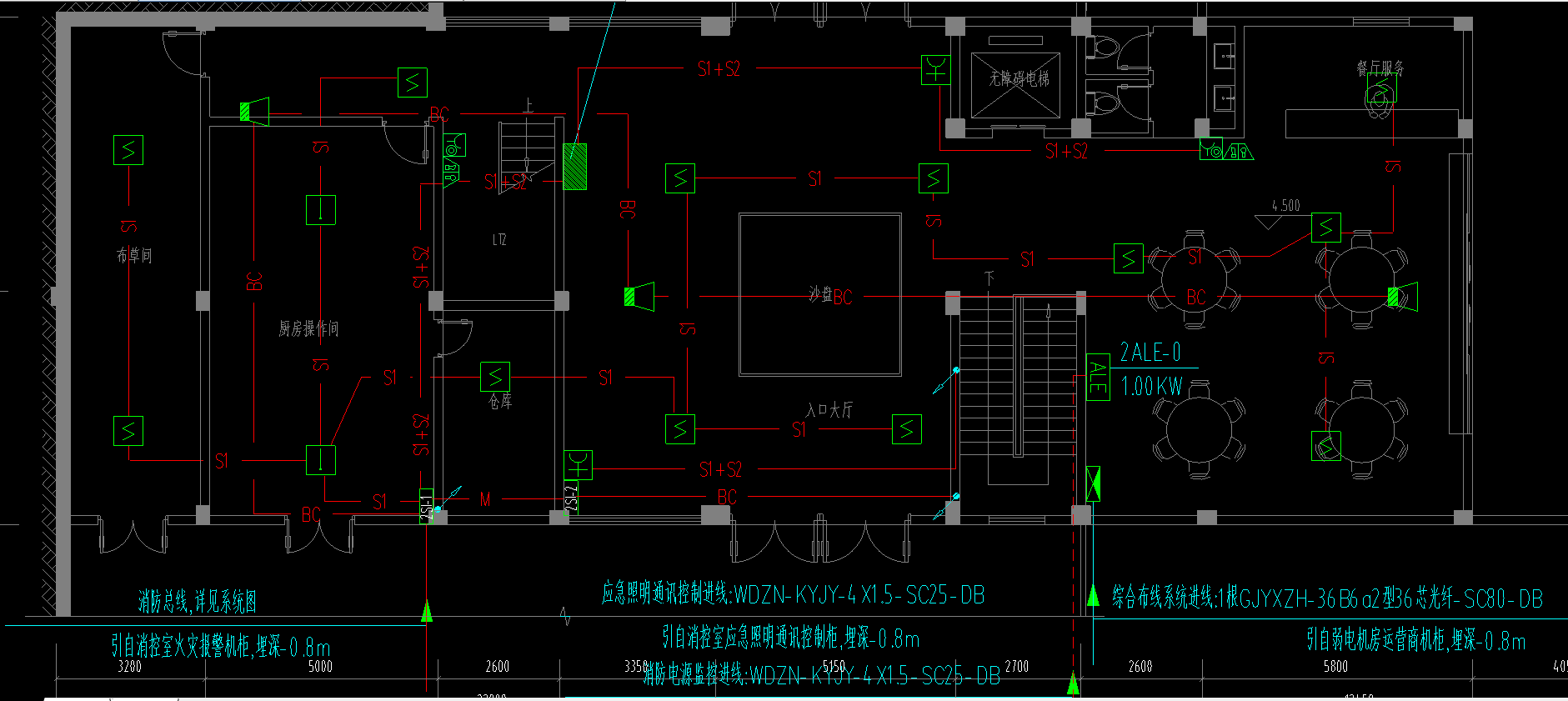1568x701 pixels.
Task: Click the fire phone symbol above the 2SL-2 box
Action: tap(578, 465)
